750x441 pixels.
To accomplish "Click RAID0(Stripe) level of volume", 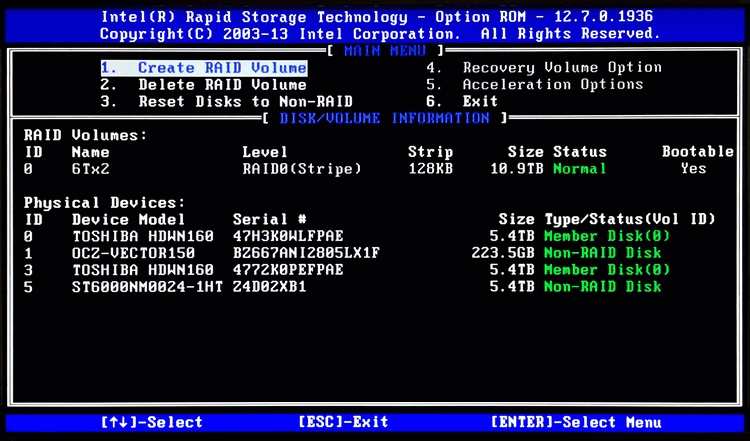I will (302, 169).
